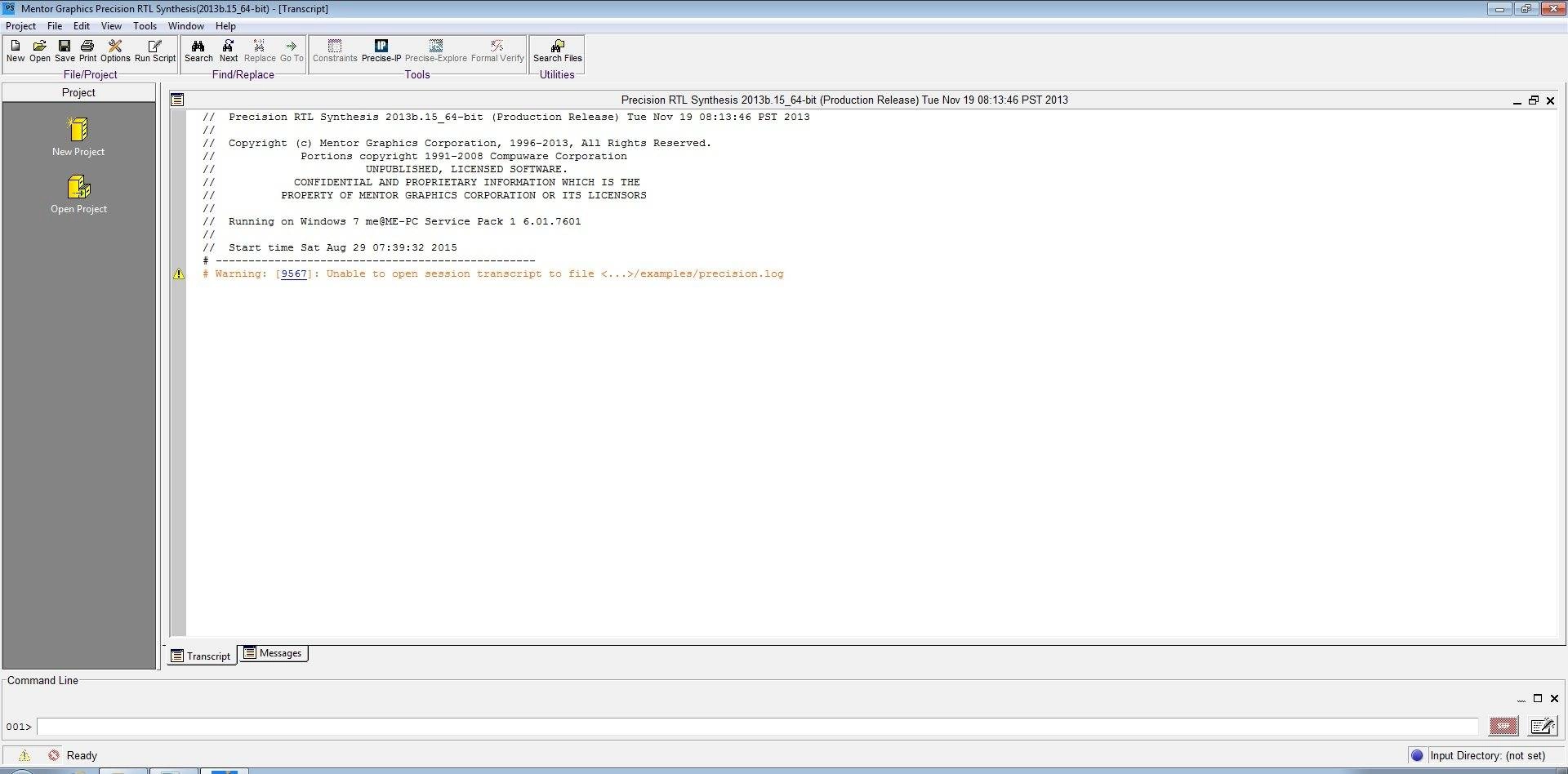The image size is (1568, 774).
Task: Open the Options tool
Action: 115,51
